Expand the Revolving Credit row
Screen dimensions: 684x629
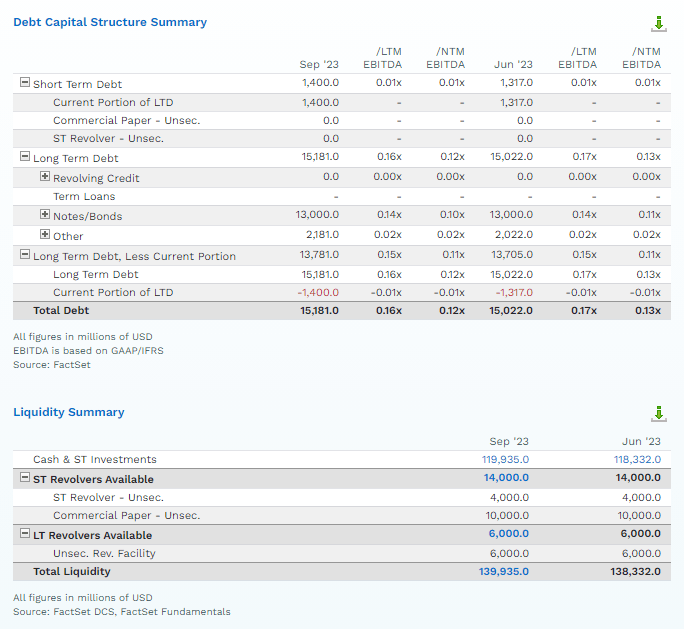click(x=45, y=177)
